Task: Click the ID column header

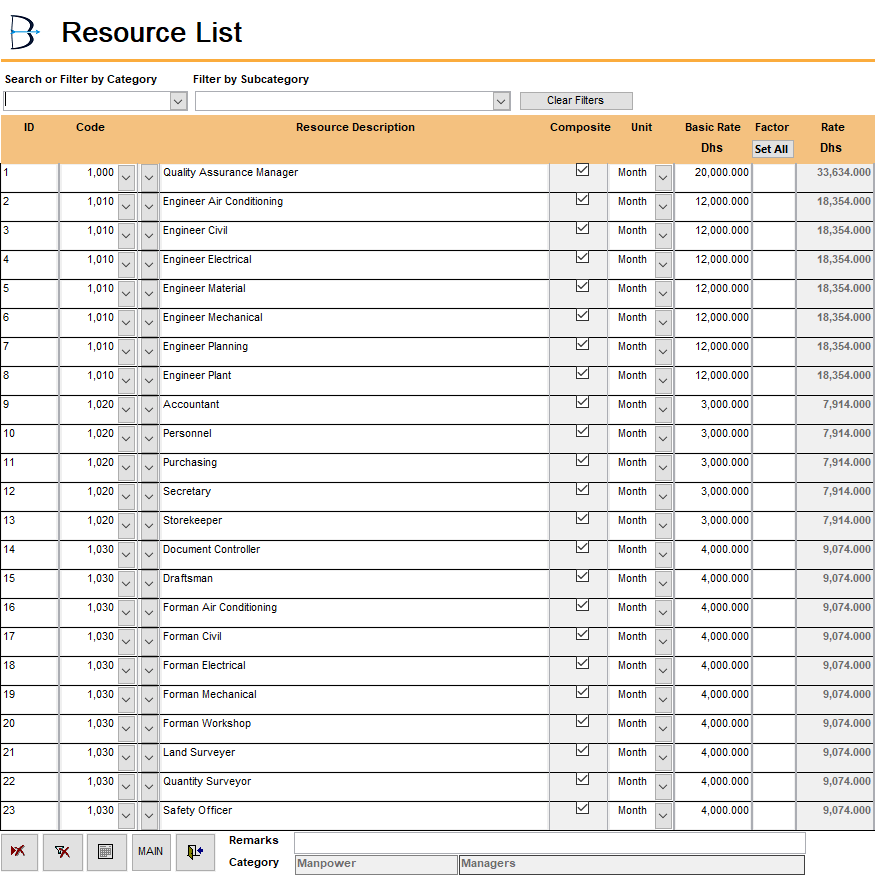Action: [x=29, y=128]
